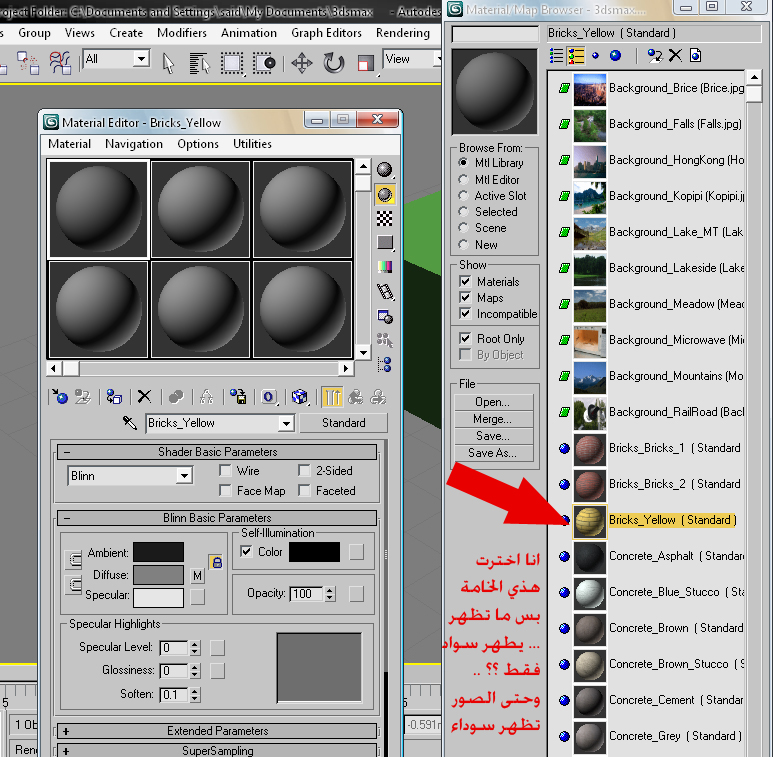The height and width of the screenshot is (757, 773).
Task: Enable the Wire checkbox
Action: click(x=225, y=471)
